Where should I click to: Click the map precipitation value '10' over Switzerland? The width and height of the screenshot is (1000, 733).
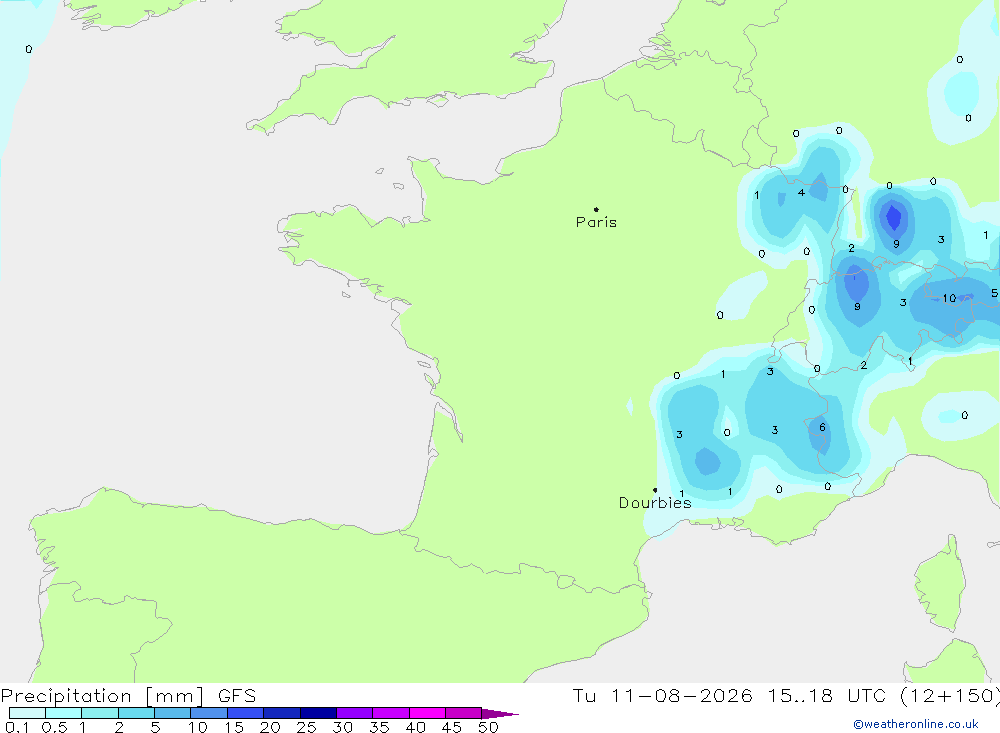(x=949, y=298)
